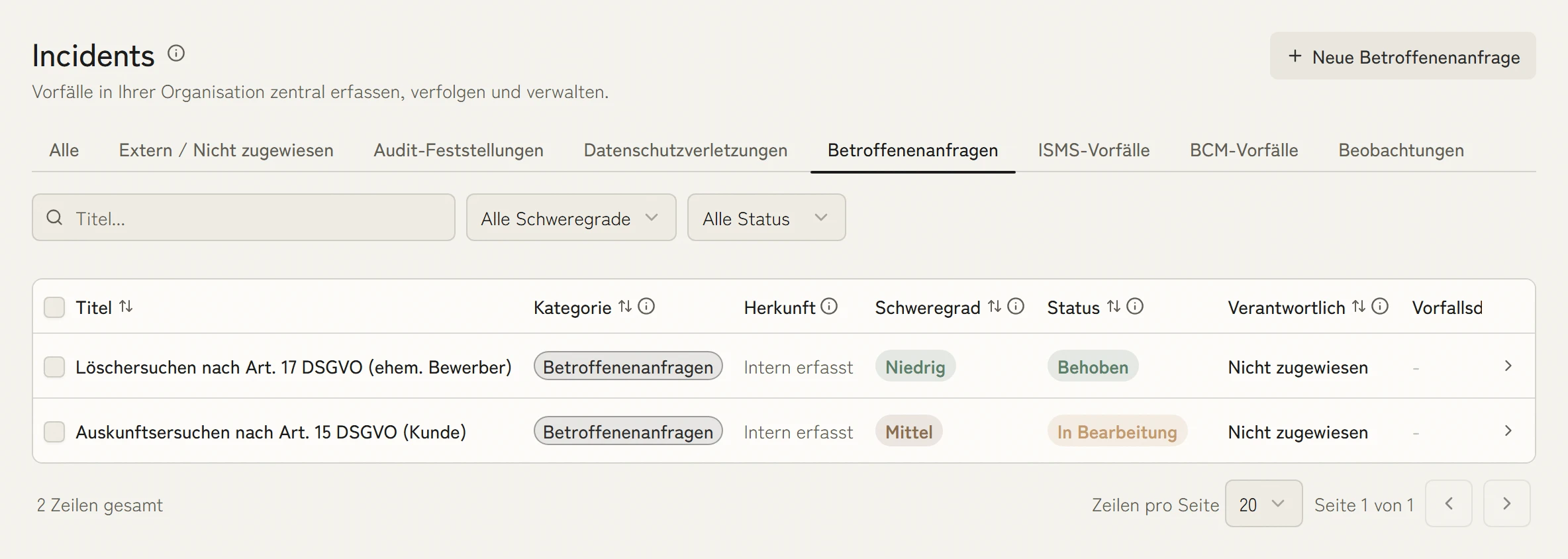1568x559 pixels.
Task: Open the BCM-Vorfälle tab
Action: click(x=1244, y=150)
